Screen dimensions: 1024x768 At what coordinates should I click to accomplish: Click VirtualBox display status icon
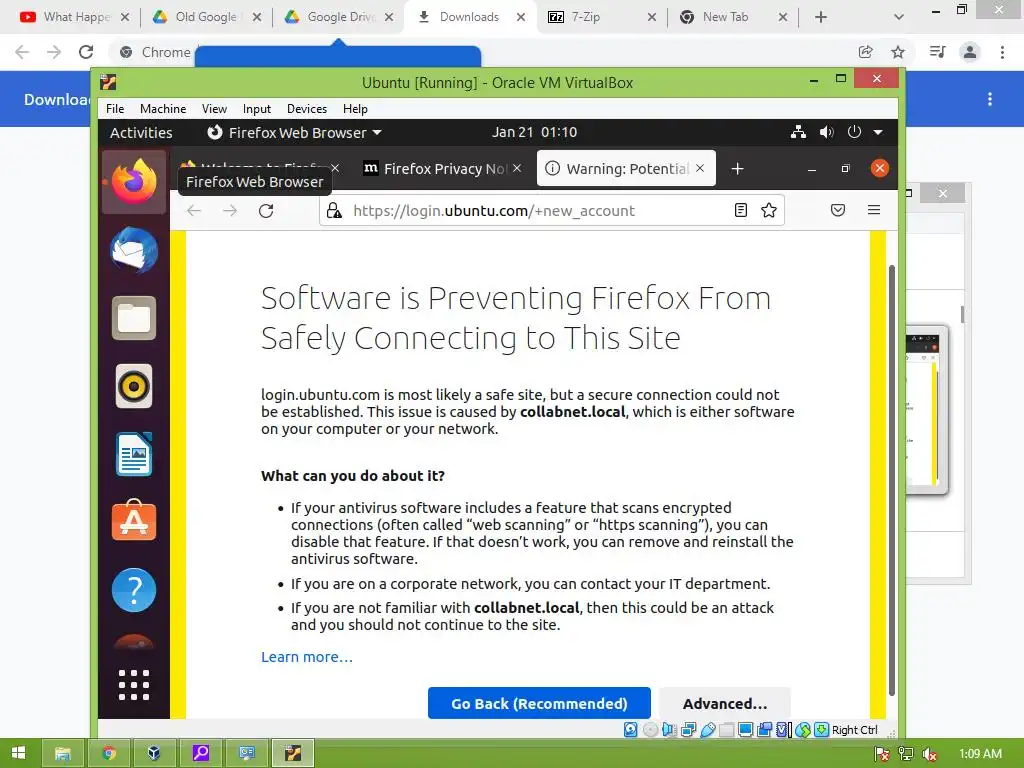(745, 729)
